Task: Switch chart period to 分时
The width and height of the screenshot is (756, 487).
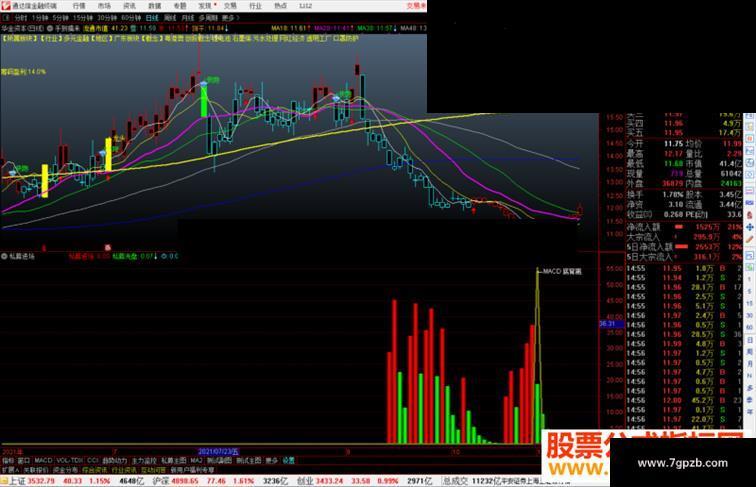Action: (21, 18)
